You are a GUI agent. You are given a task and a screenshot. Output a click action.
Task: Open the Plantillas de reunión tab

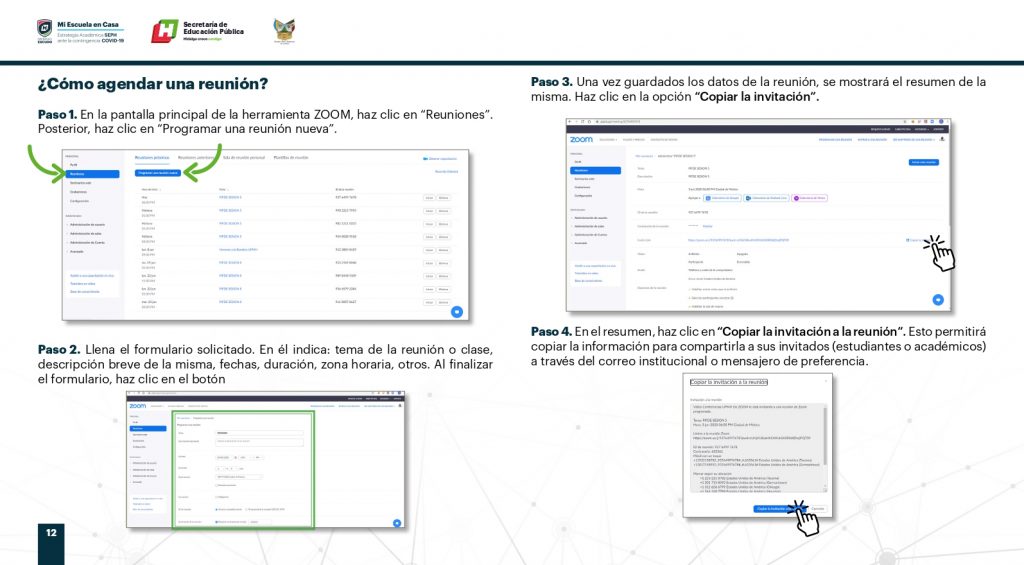tap(291, 157)
